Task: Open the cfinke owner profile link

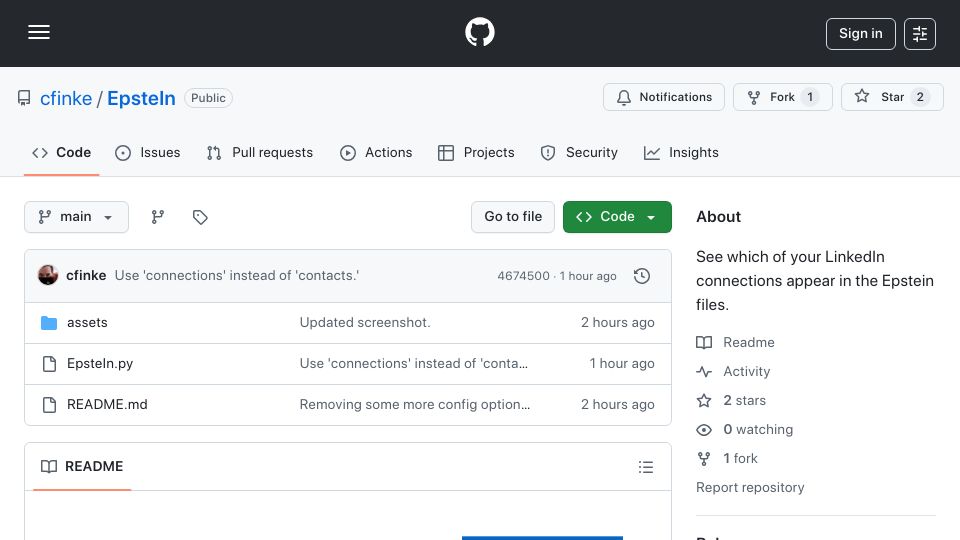Action: click(x=66, y=98)
